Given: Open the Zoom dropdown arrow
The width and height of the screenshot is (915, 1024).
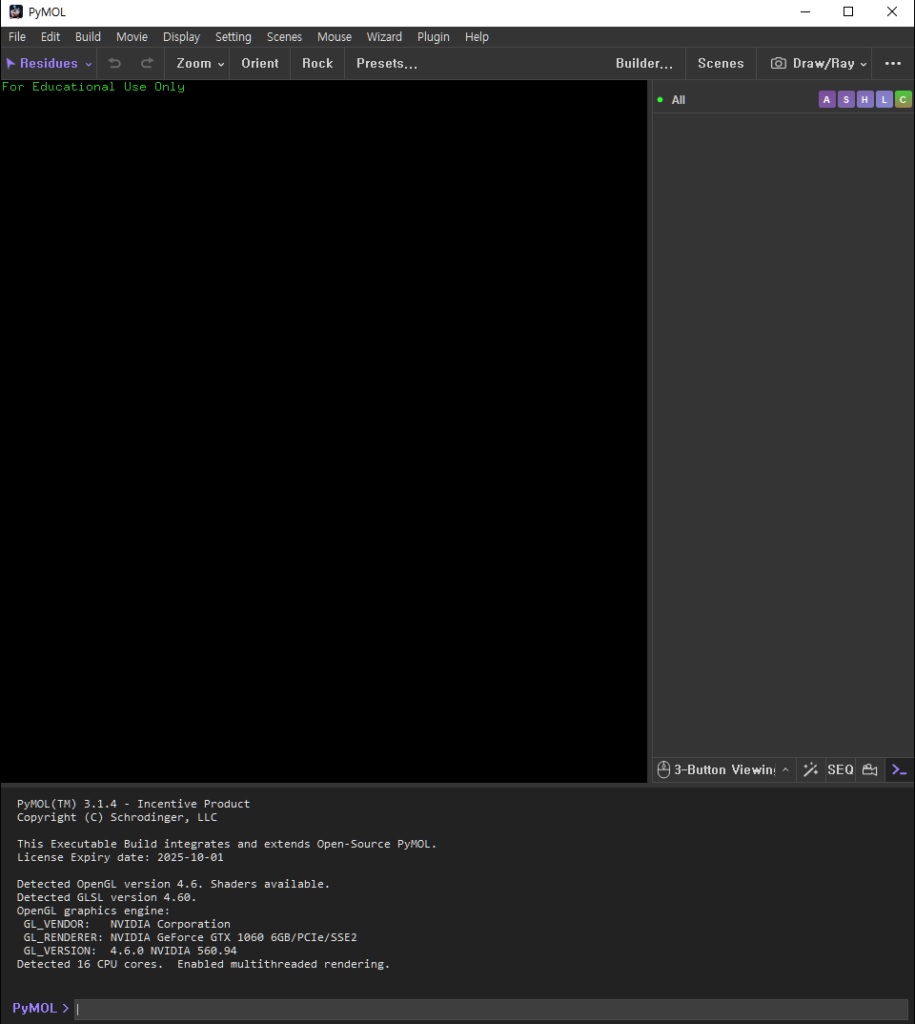Looking at the screenshot, I should [221, 64].
